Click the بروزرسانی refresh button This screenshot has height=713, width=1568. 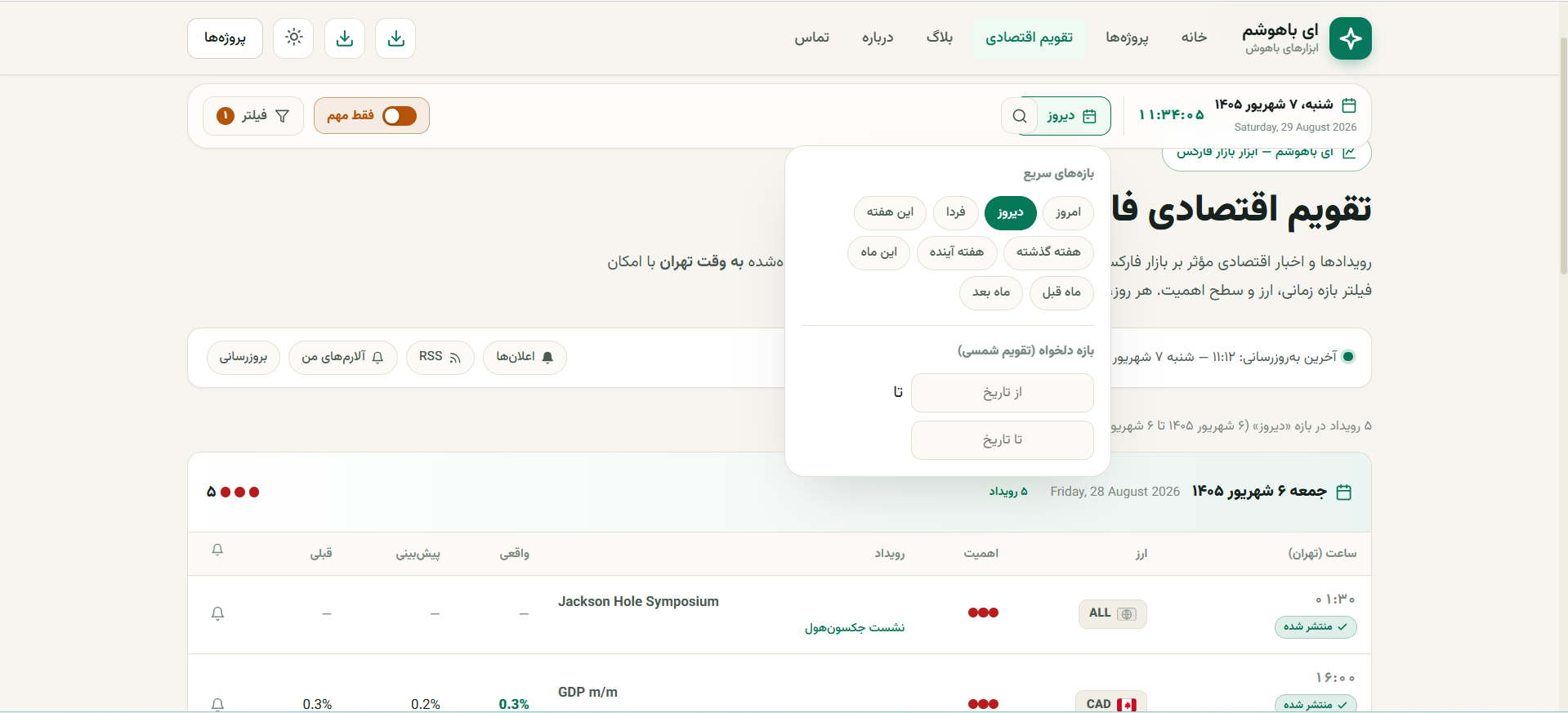(x=243, y=357)
